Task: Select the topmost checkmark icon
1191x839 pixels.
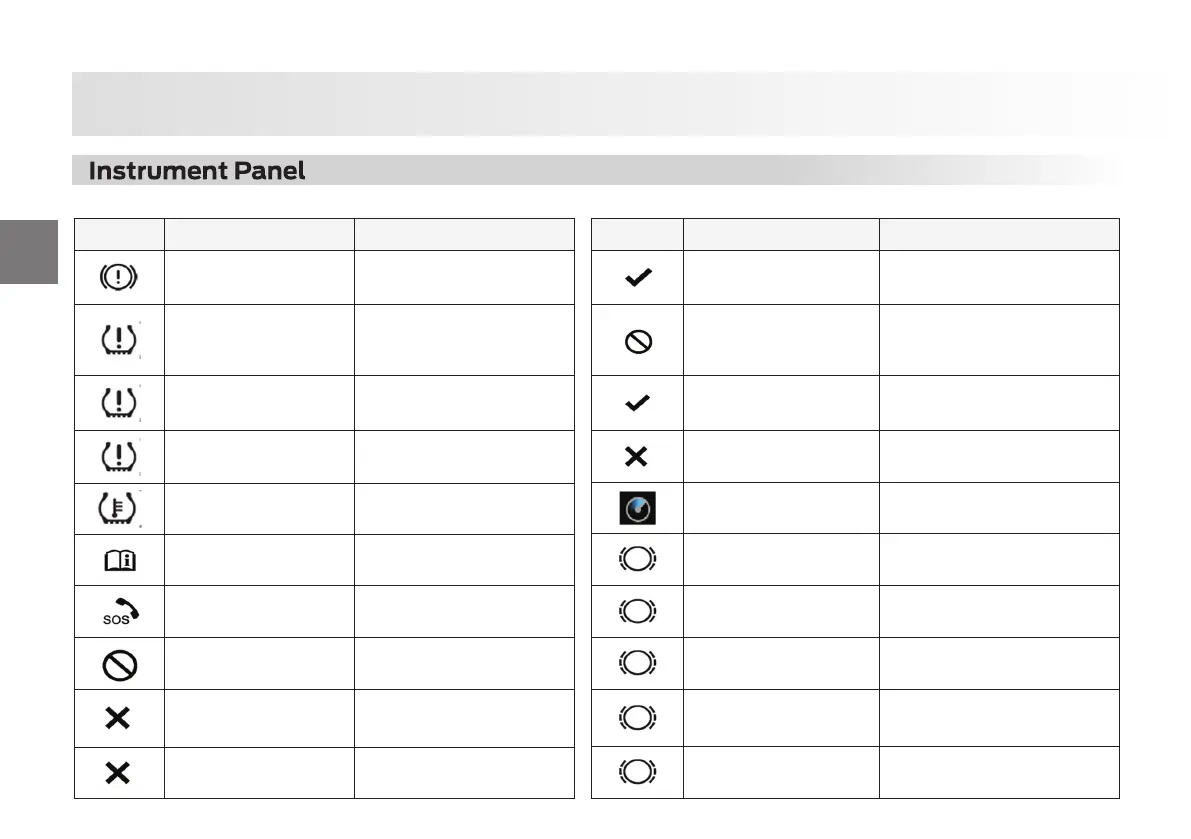Action: (x=638, y=279)
